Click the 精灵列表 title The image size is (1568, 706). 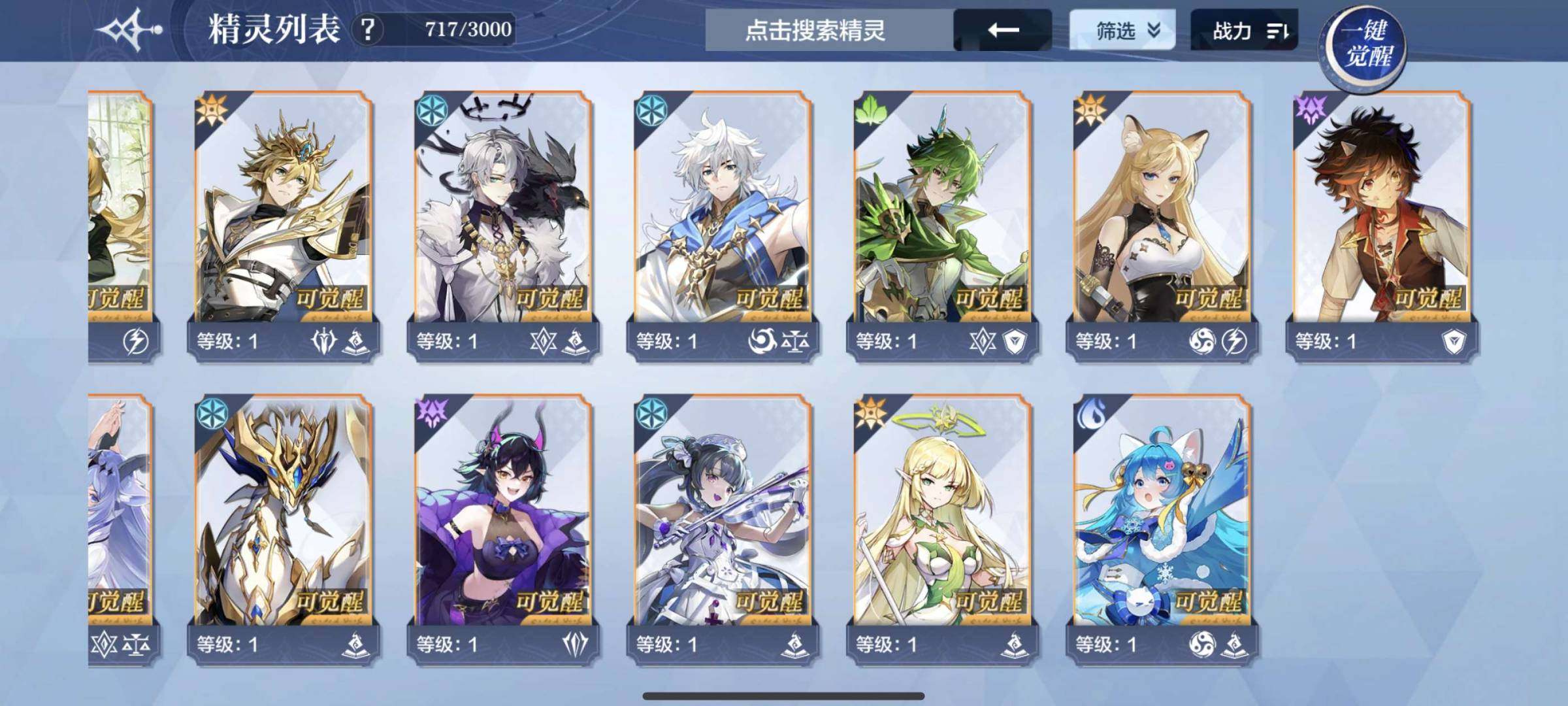click(x=274, y=29)
